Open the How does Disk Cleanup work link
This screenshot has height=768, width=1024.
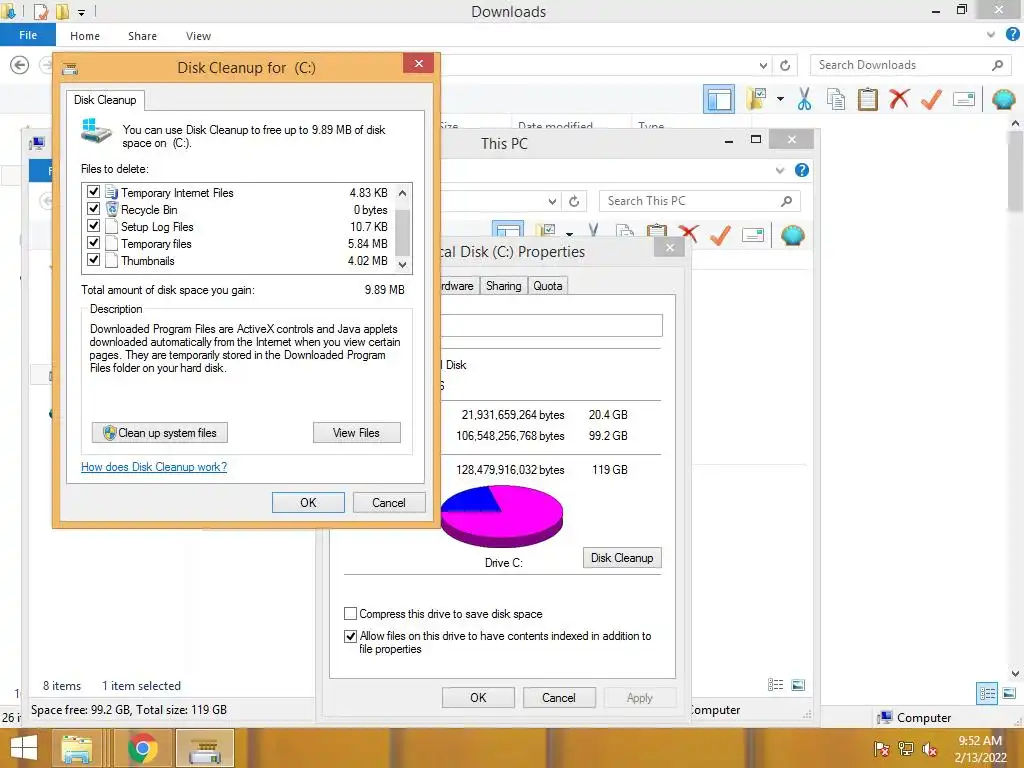154,467
